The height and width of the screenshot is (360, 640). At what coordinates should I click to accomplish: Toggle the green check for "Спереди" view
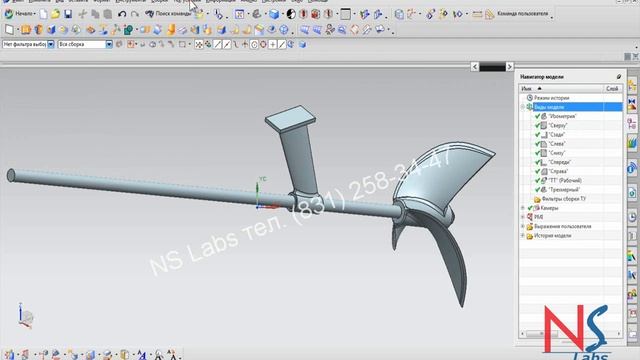(x=538, y=162)
